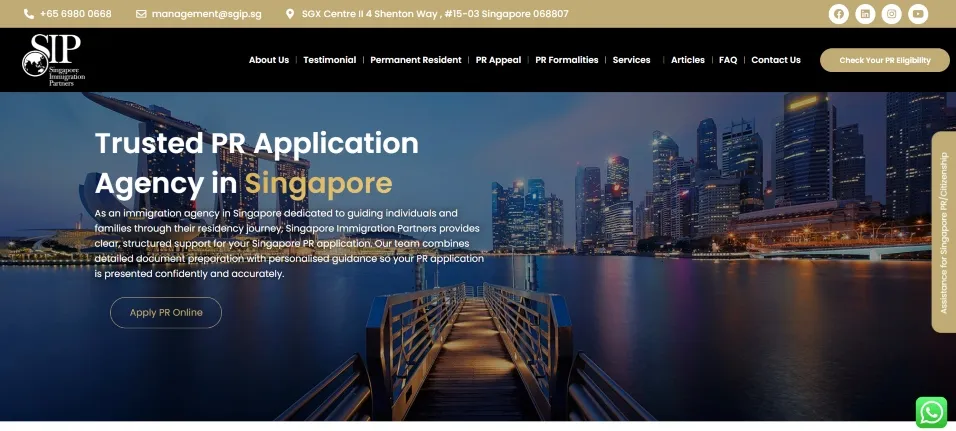956x431 pixels.
Task: Open the PR Formalities menu item
Action: point(567,60)
